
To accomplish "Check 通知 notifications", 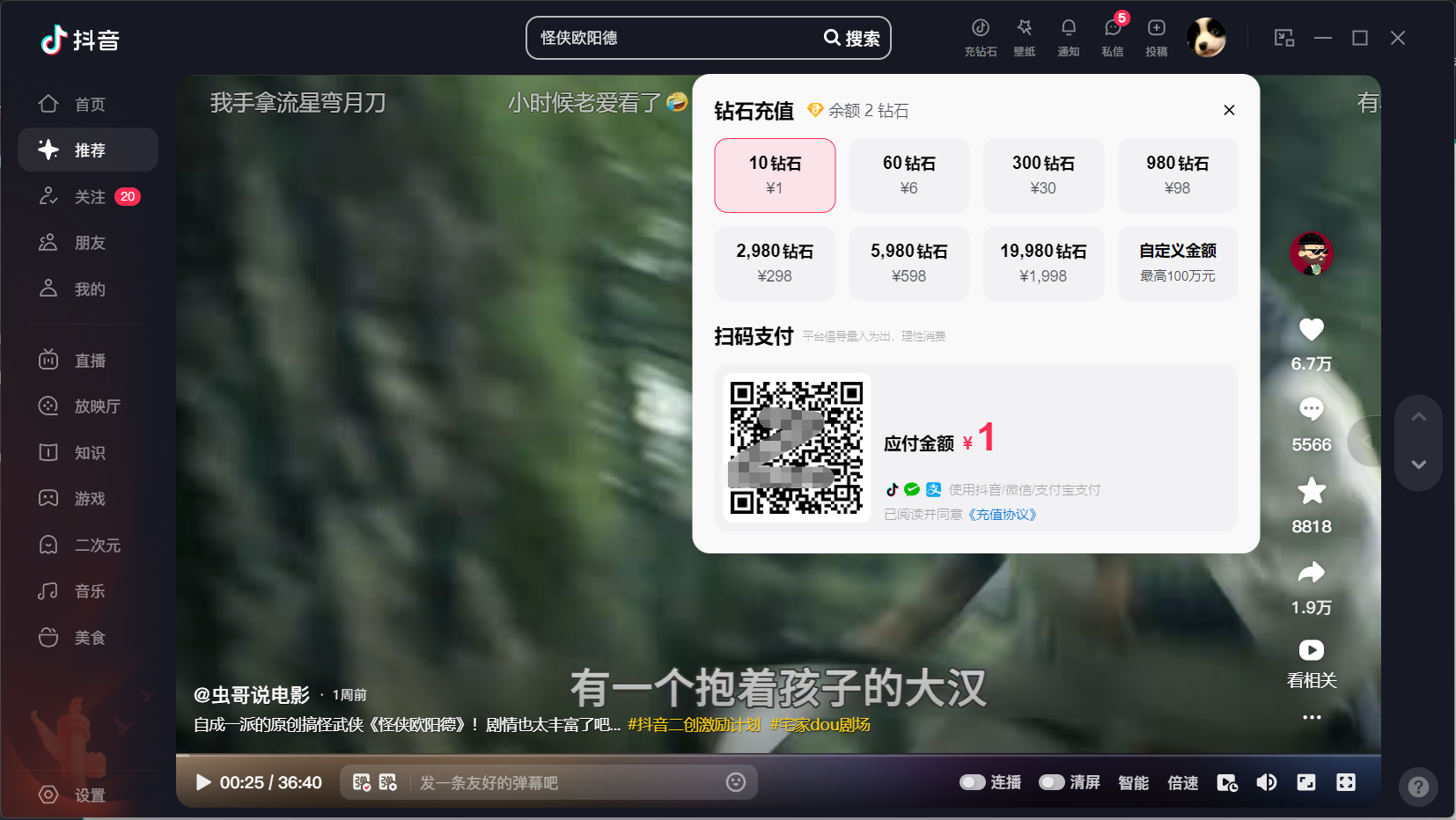I will pyautogui.click(x=1068, y=37).
